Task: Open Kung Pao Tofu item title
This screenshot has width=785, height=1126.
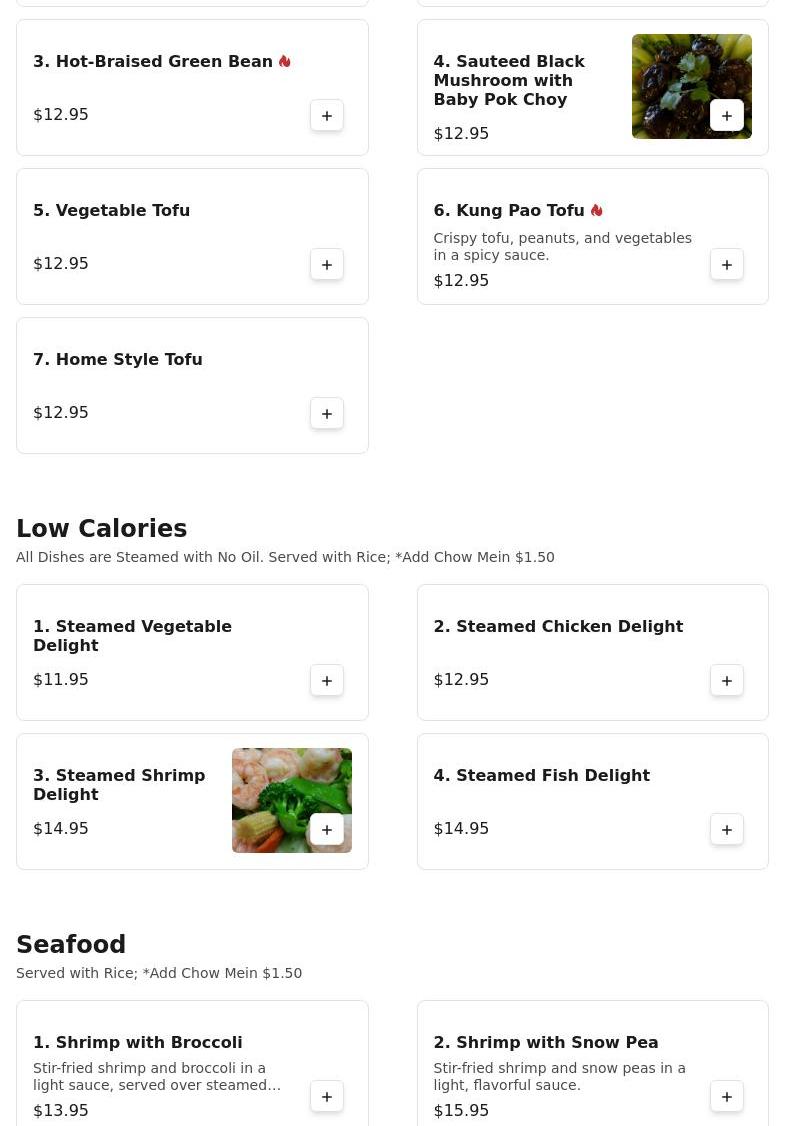Action: coord(509,211)
